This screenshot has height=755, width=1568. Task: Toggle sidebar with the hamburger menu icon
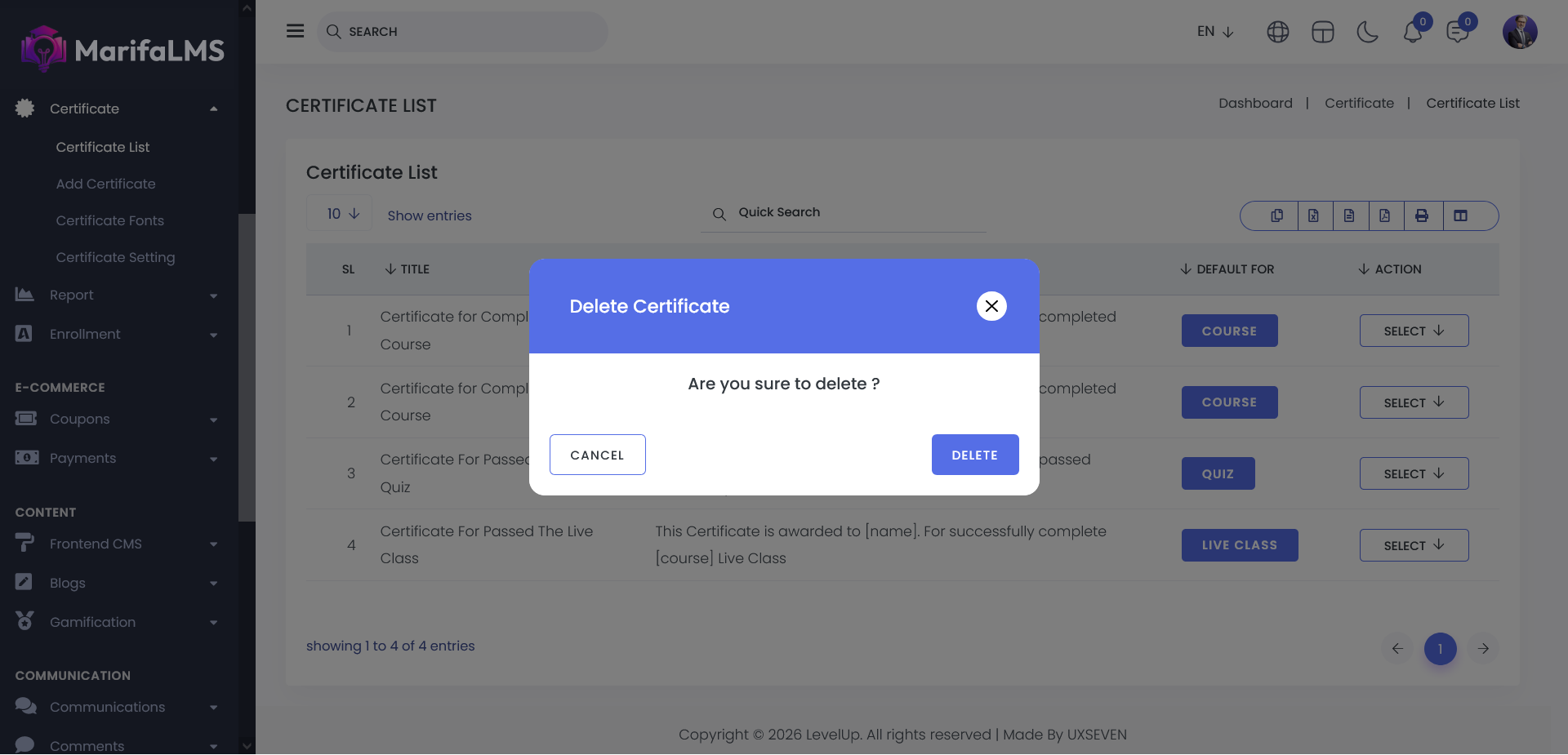295,31
